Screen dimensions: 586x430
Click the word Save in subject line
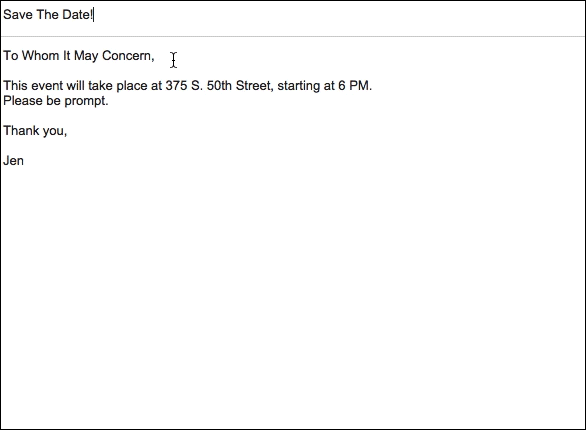coord(18,15)
